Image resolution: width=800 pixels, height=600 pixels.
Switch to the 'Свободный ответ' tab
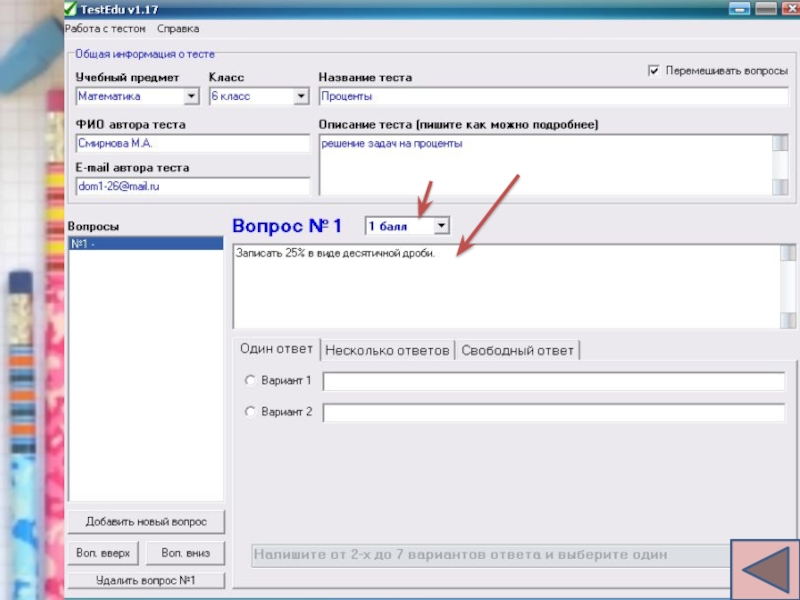517,351
